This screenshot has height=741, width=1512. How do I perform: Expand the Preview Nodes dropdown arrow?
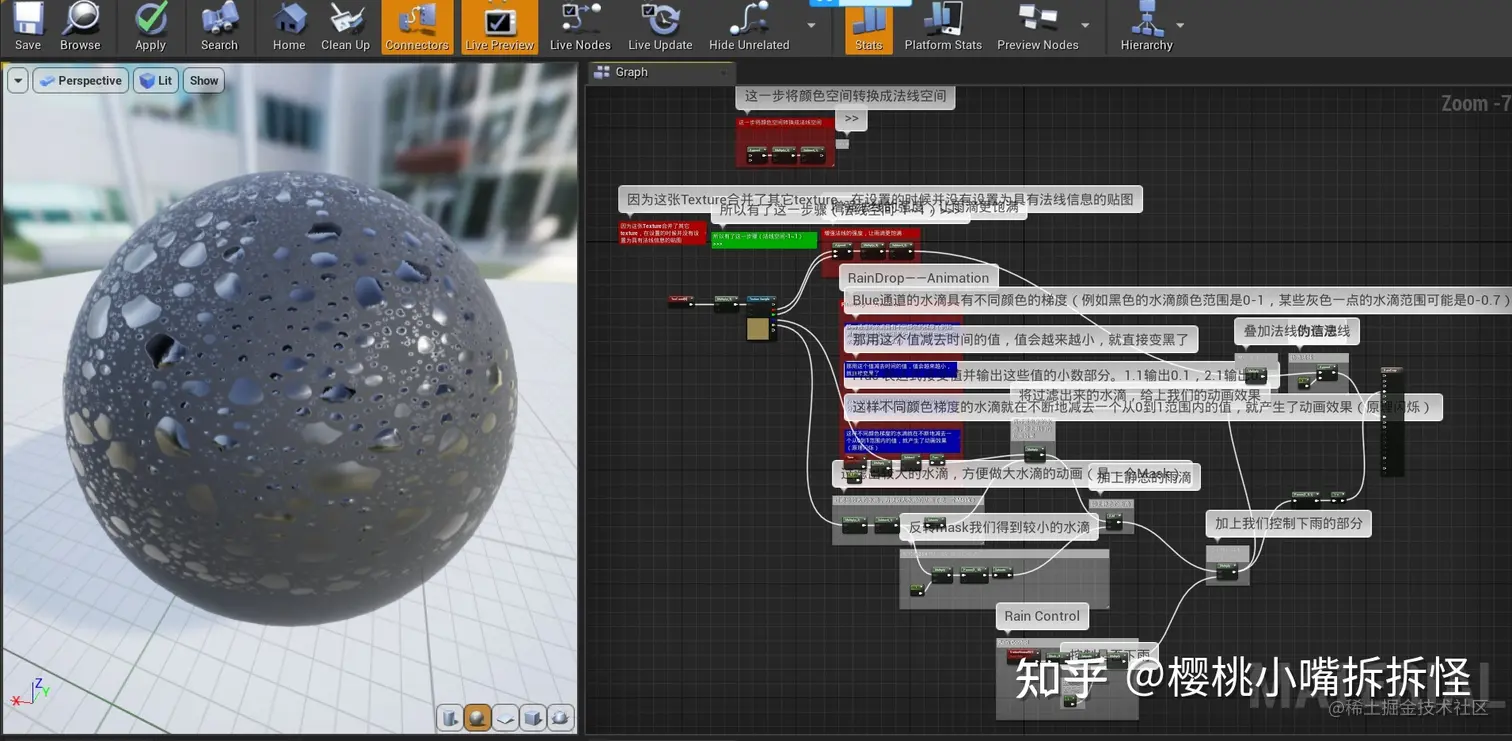click(1085, 26)
